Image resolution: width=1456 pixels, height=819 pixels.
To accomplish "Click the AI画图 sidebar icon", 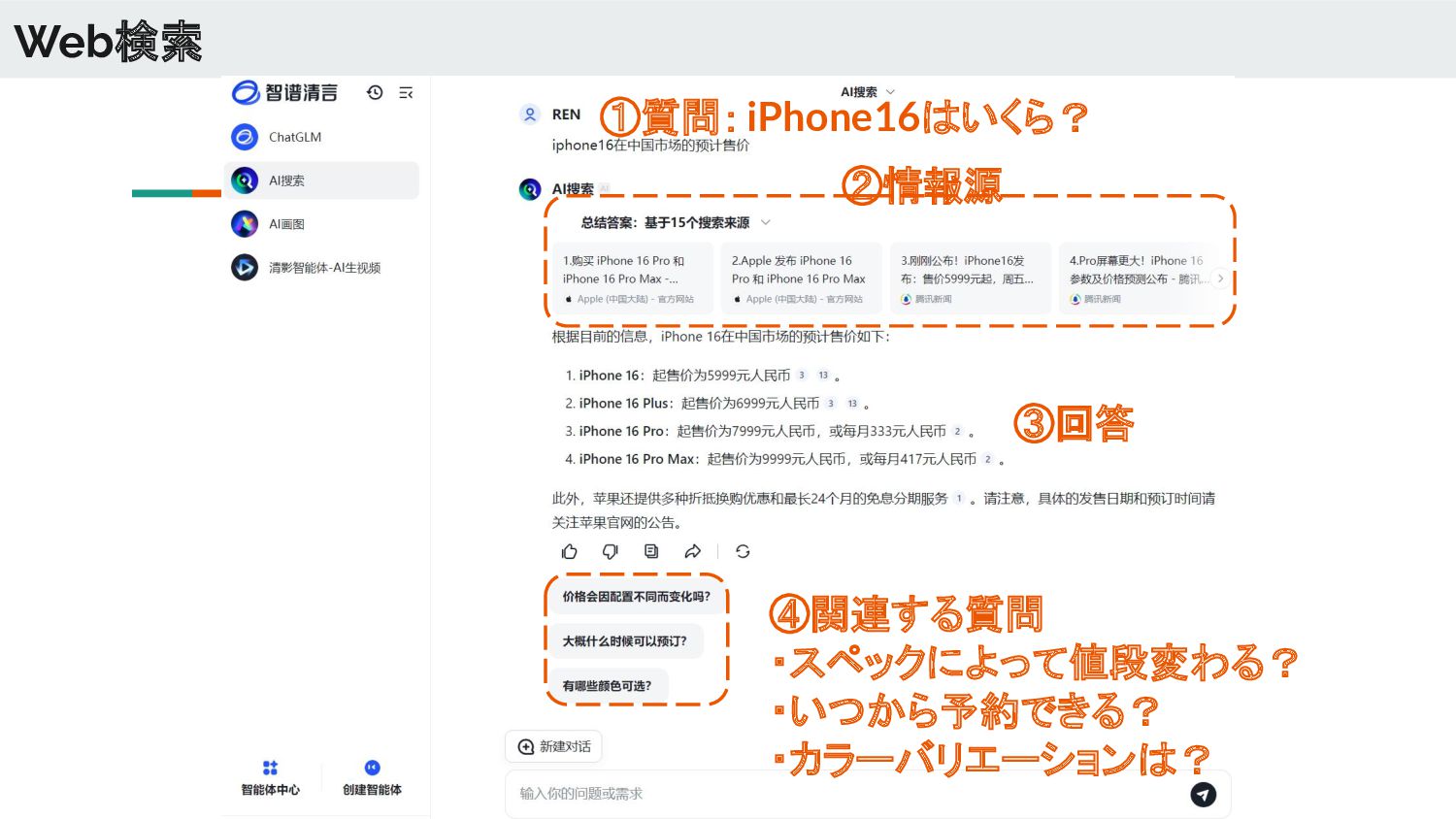I will tap(245, 224).
